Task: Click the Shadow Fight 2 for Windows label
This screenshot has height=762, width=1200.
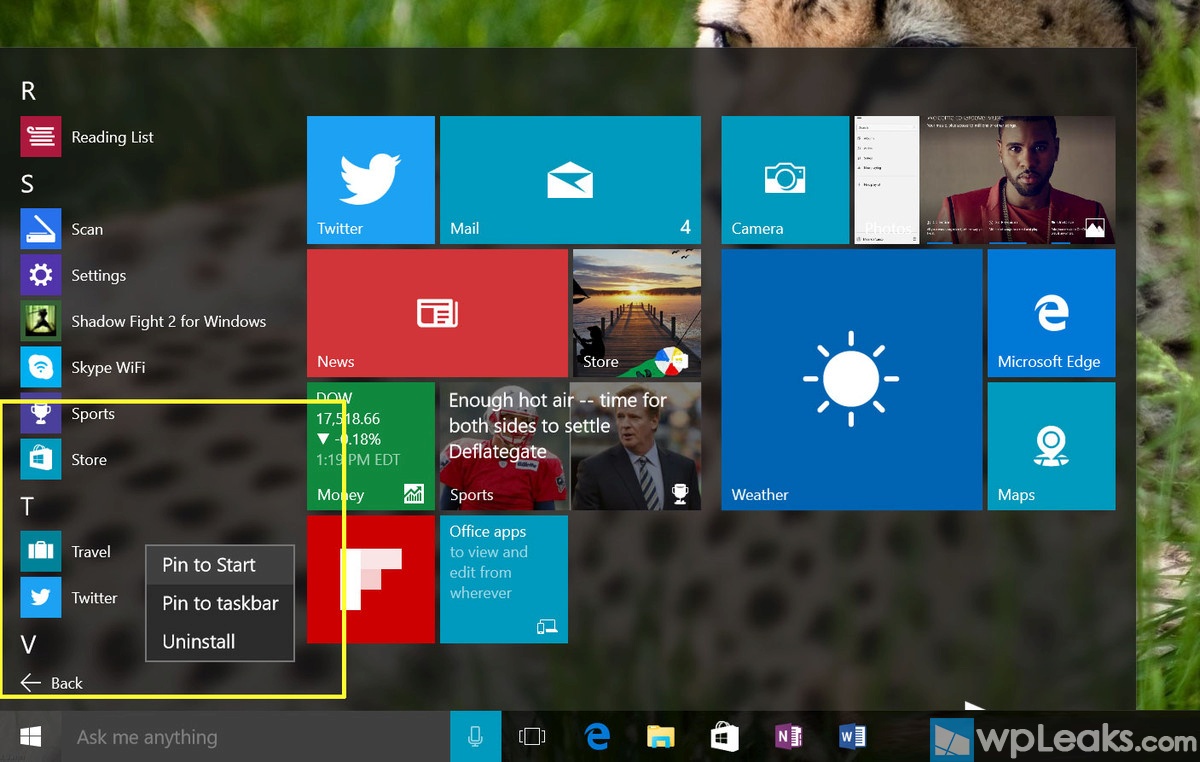Action: (x=168, y=321)
